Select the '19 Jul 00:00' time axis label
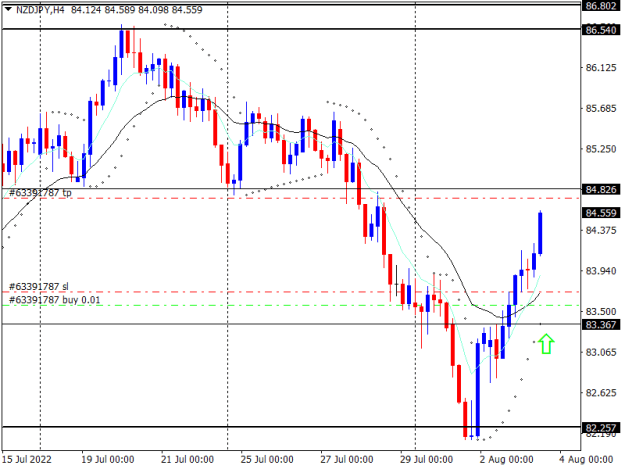The width and height of the screenshot is (625, 469). (108, 459)
